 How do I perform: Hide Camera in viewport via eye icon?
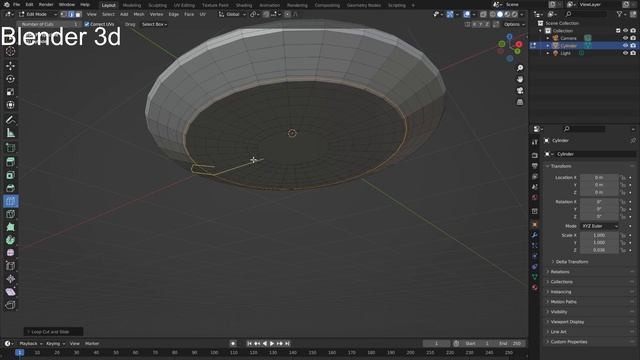[x=625, y=38]
